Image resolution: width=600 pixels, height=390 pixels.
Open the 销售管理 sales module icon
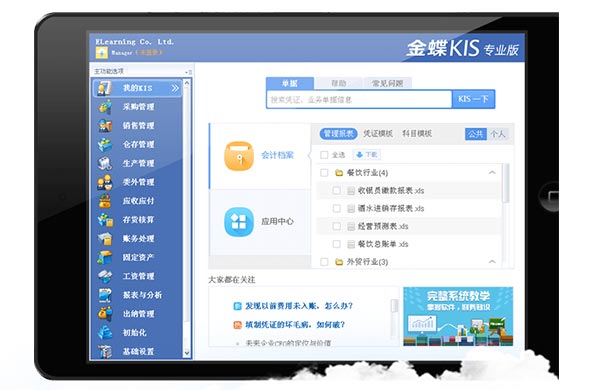(105, 126)
